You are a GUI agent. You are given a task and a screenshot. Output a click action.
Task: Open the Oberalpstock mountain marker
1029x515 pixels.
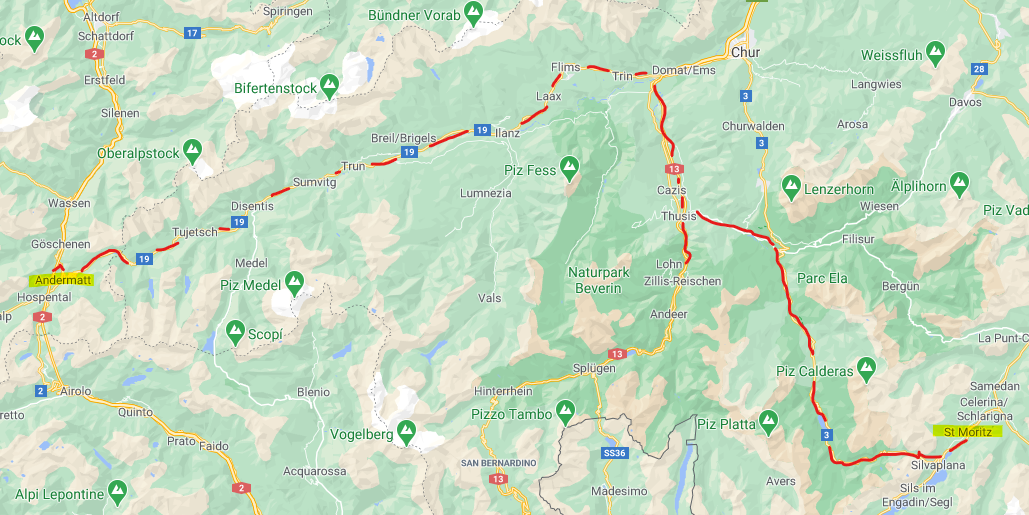click(x=192, y=150)
